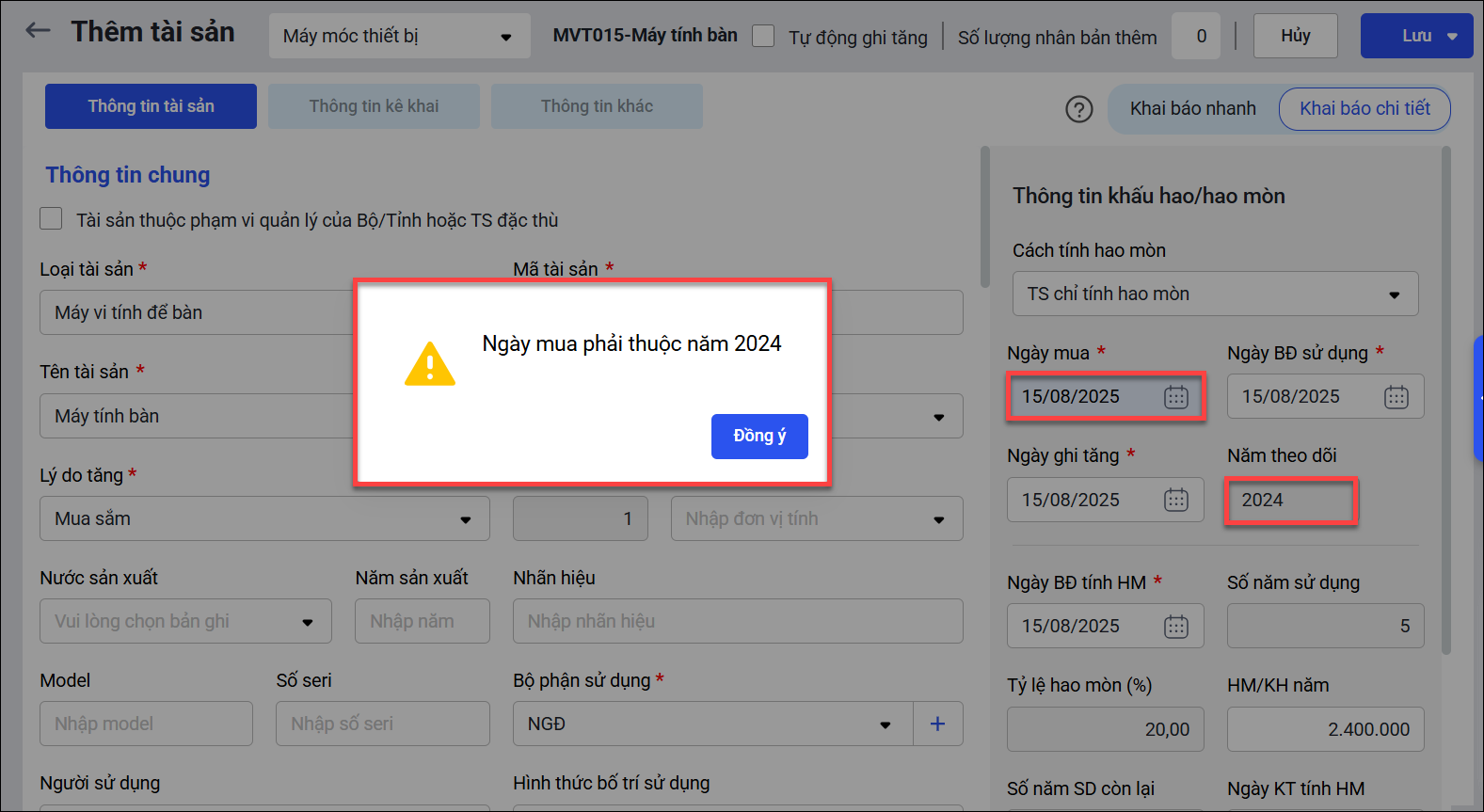Click the Hủy button
This screenshot has height=812, width=1484.
coord(1295,36)
